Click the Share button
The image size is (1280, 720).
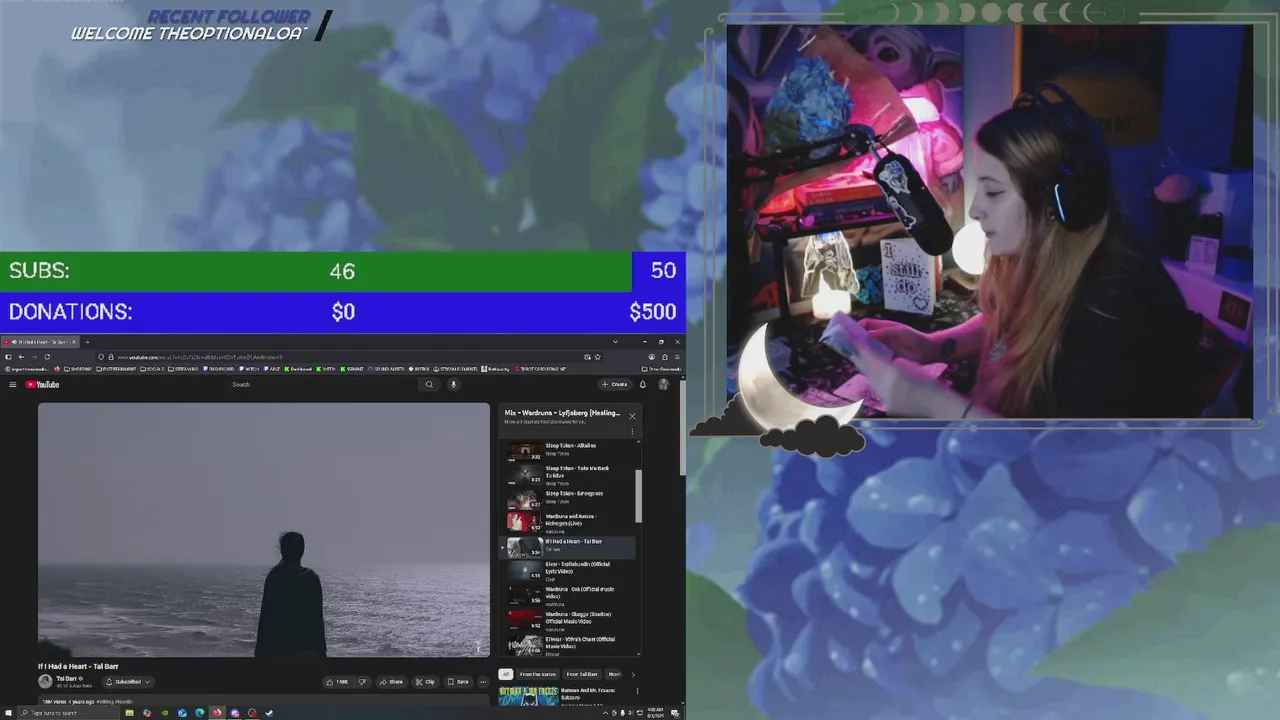[391, 682]
